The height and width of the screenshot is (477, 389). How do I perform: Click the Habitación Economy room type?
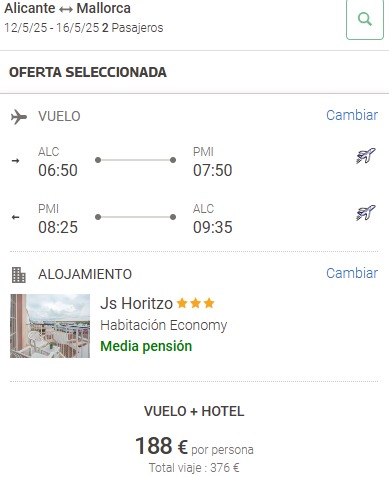[163, 325]
